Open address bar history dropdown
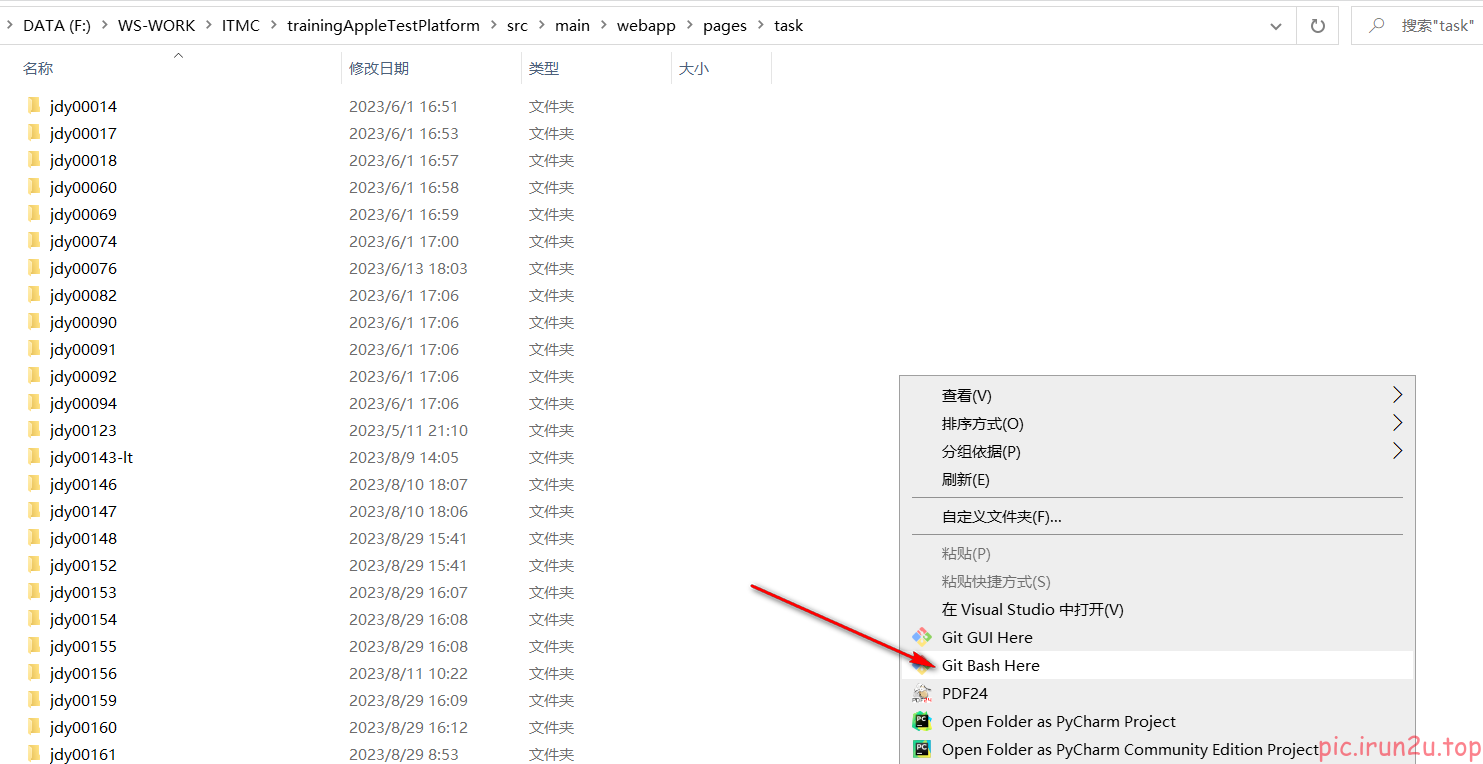 (x=1275, y=26)
